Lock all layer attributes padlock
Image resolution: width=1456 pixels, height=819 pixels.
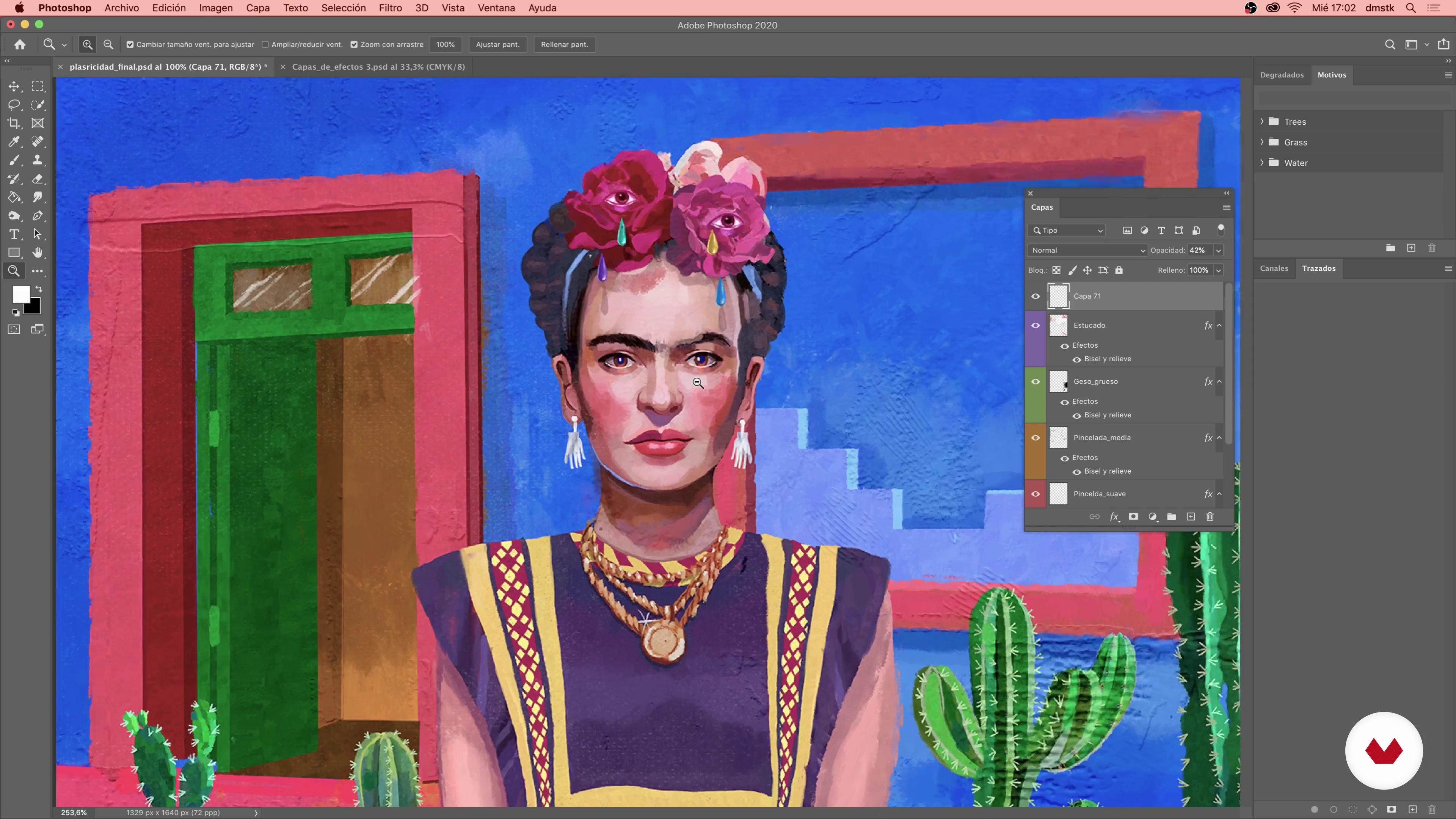coord(1119,270)
